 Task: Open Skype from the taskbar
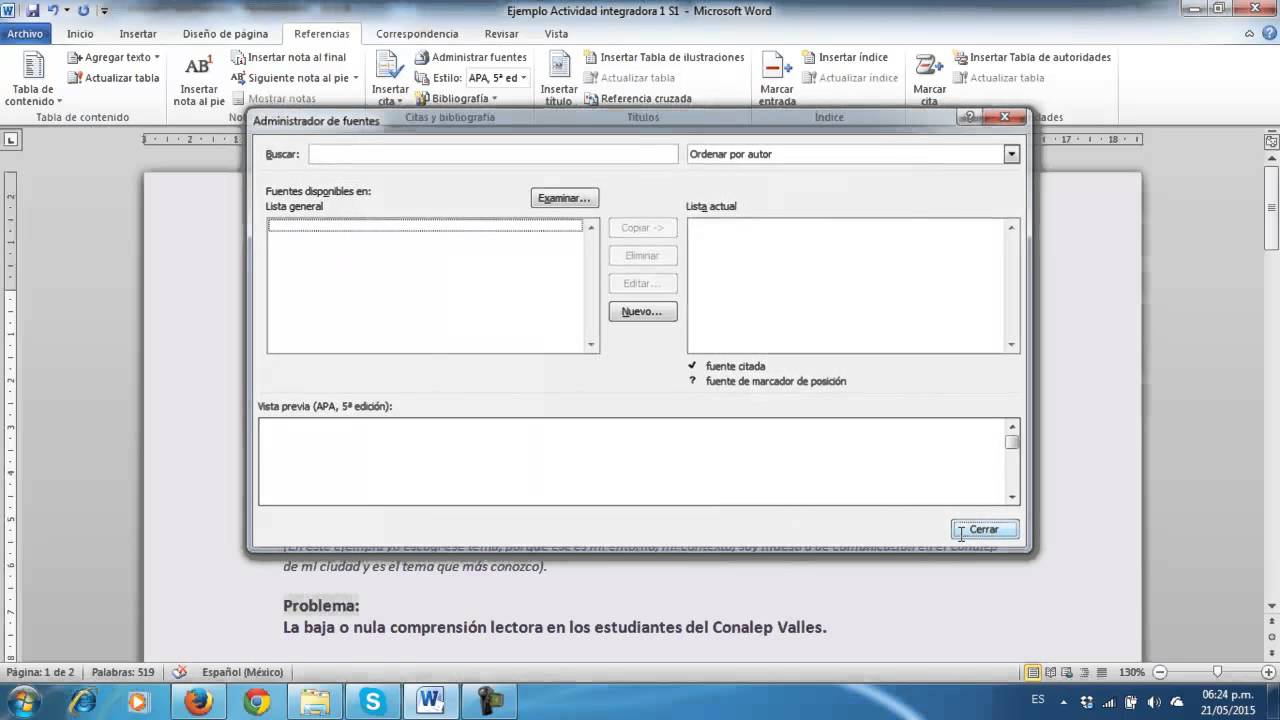click(x=373, y=701)
